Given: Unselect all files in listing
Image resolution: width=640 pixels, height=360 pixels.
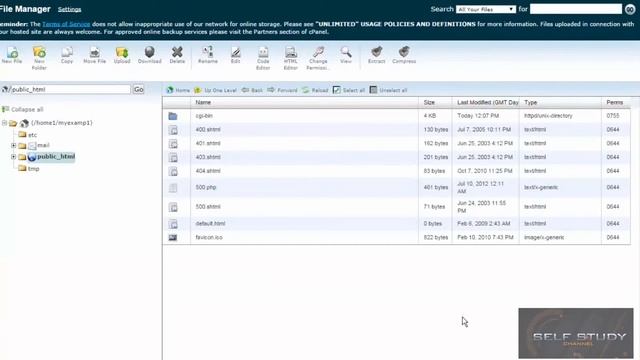Looking at the screenshot, I should click(x=388, y=90).
